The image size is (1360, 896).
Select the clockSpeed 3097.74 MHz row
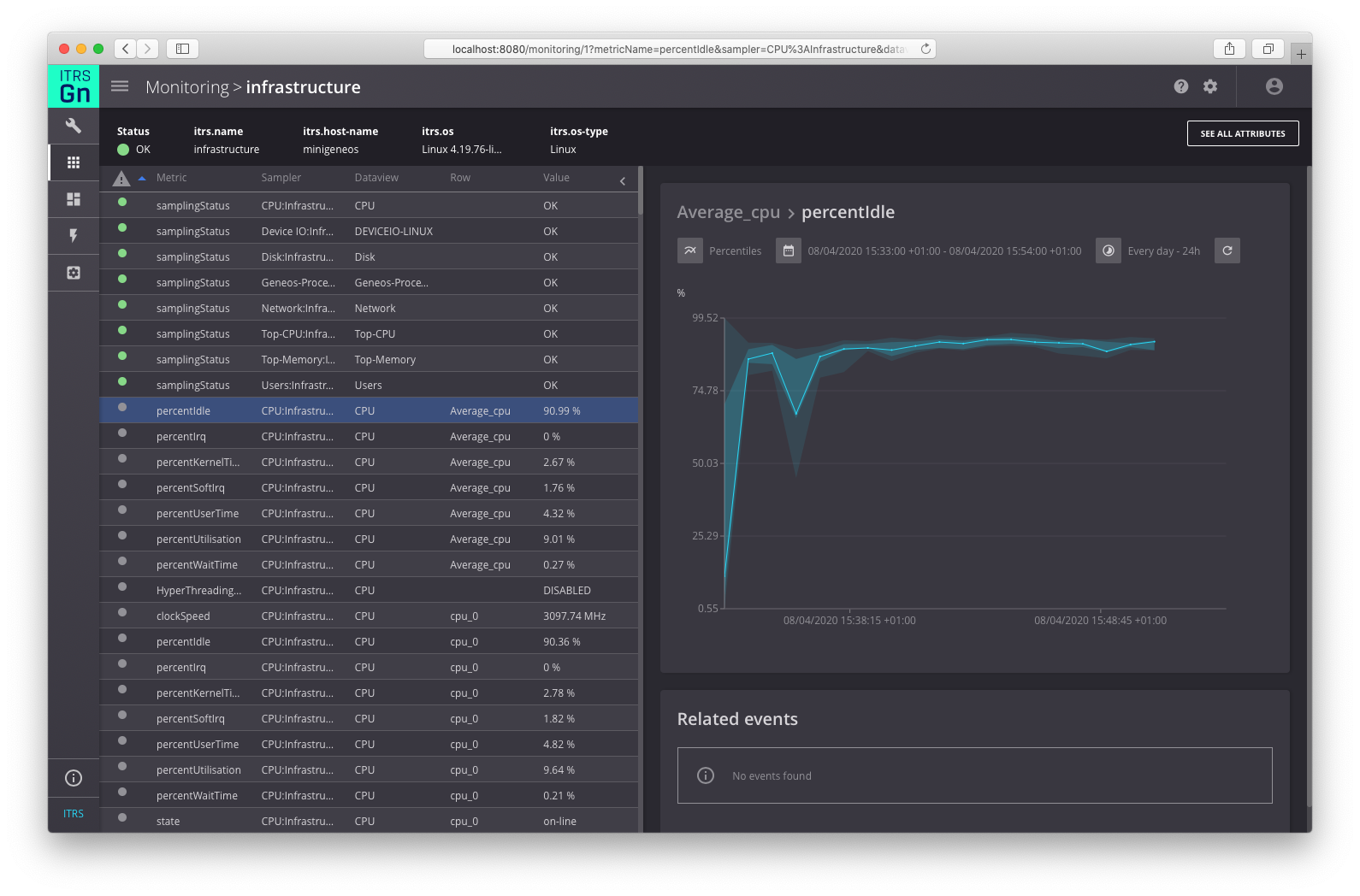pyautogui.click(x=369, y=616)
